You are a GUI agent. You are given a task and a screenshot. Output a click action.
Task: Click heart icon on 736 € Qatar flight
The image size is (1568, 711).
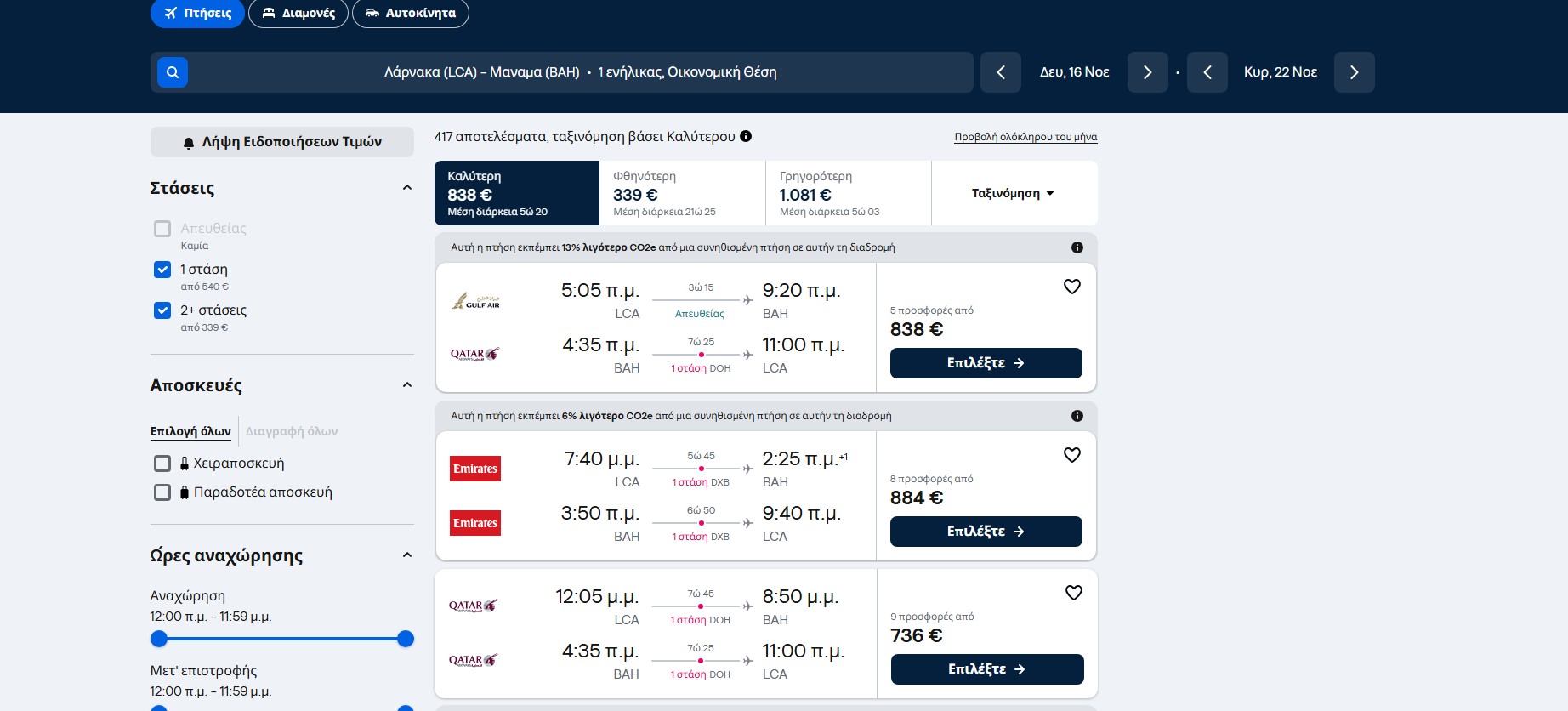point(1074,593)
